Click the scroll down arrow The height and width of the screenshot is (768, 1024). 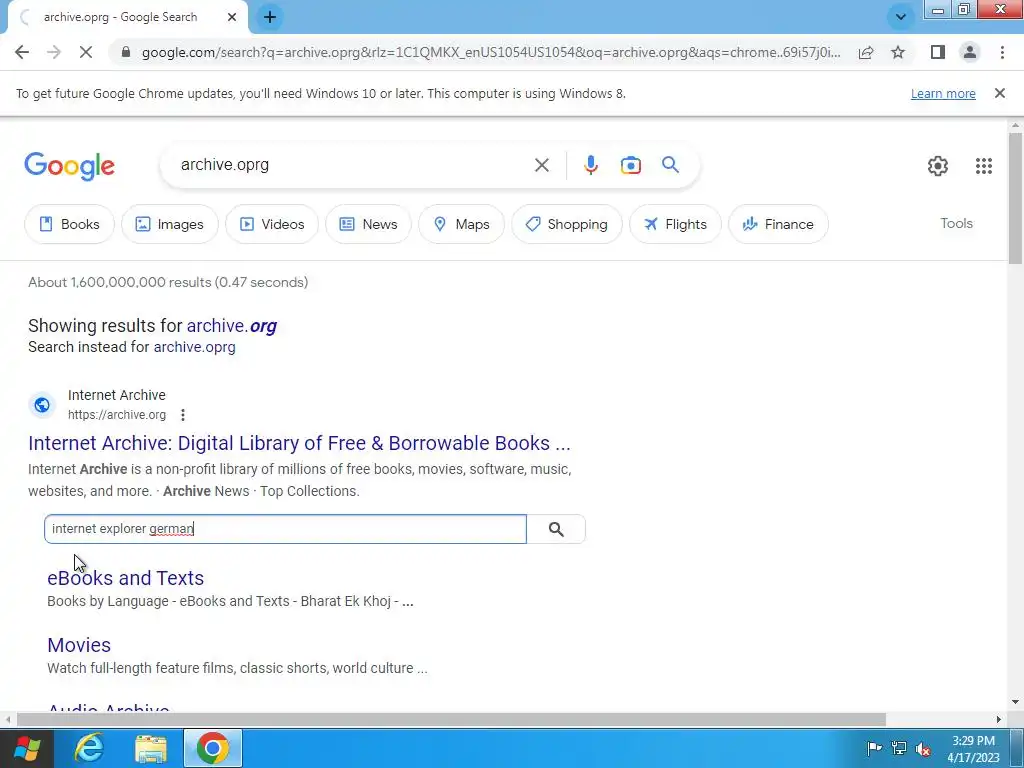click(x=1015, y=703)
